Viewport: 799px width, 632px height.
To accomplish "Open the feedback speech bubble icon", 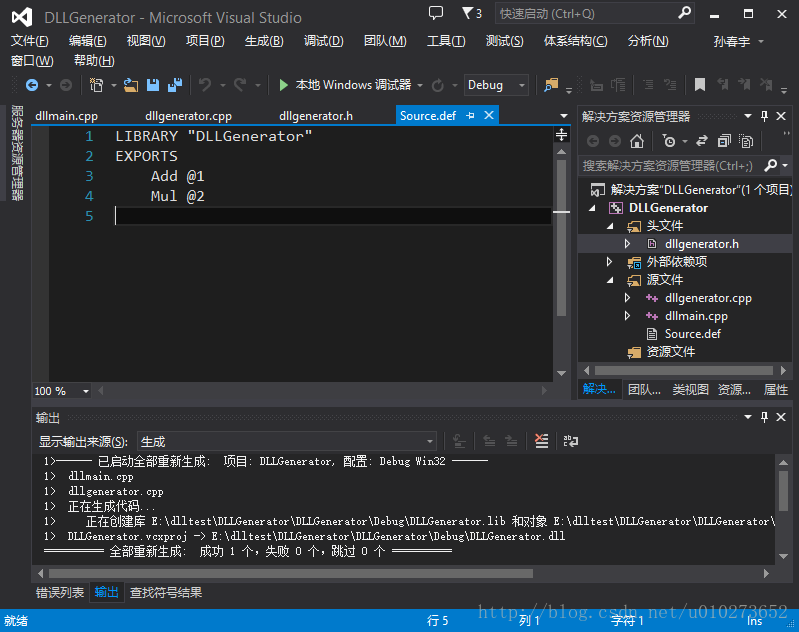I will click(x=436, y=13).
